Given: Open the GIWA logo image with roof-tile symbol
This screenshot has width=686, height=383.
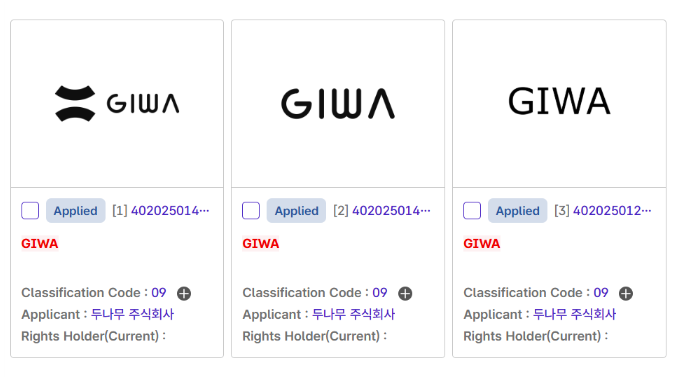Looking at the screenshot, I should pyautogui.click(x=117, y=104).
